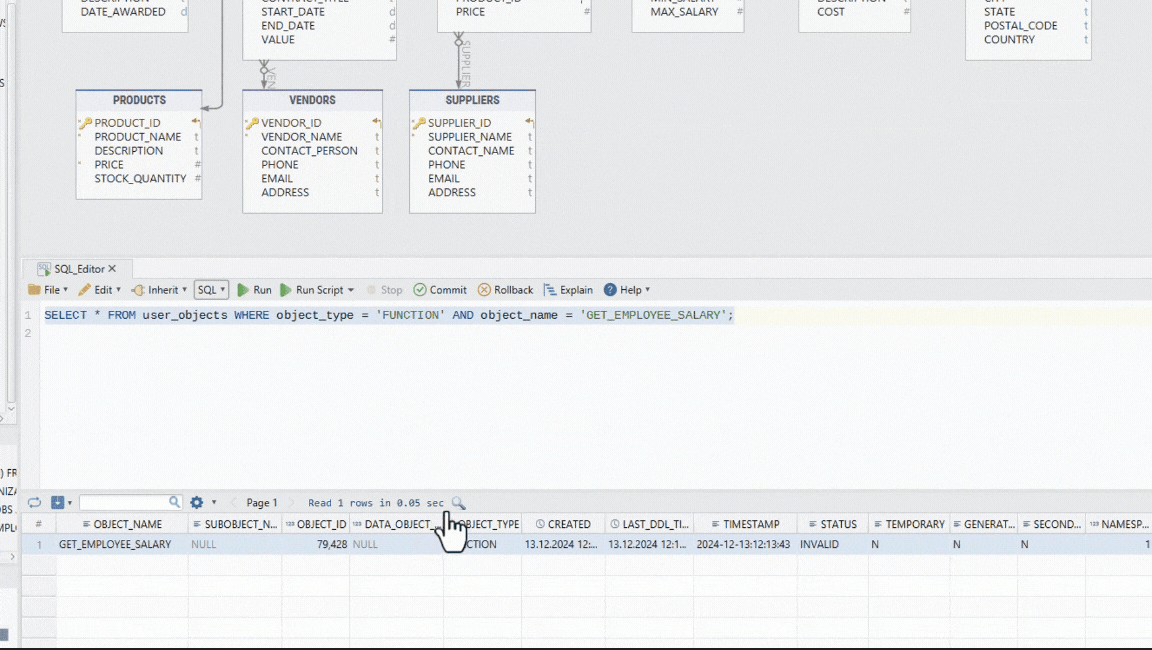The width and height of the screenshot is (1152, 650).
Task: Click the disabled Stop button
Action: (x=384, y=290)
